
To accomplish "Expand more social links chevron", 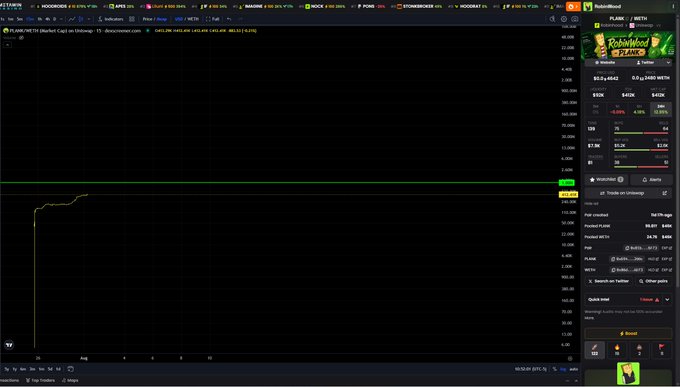I will coord(668,63).
